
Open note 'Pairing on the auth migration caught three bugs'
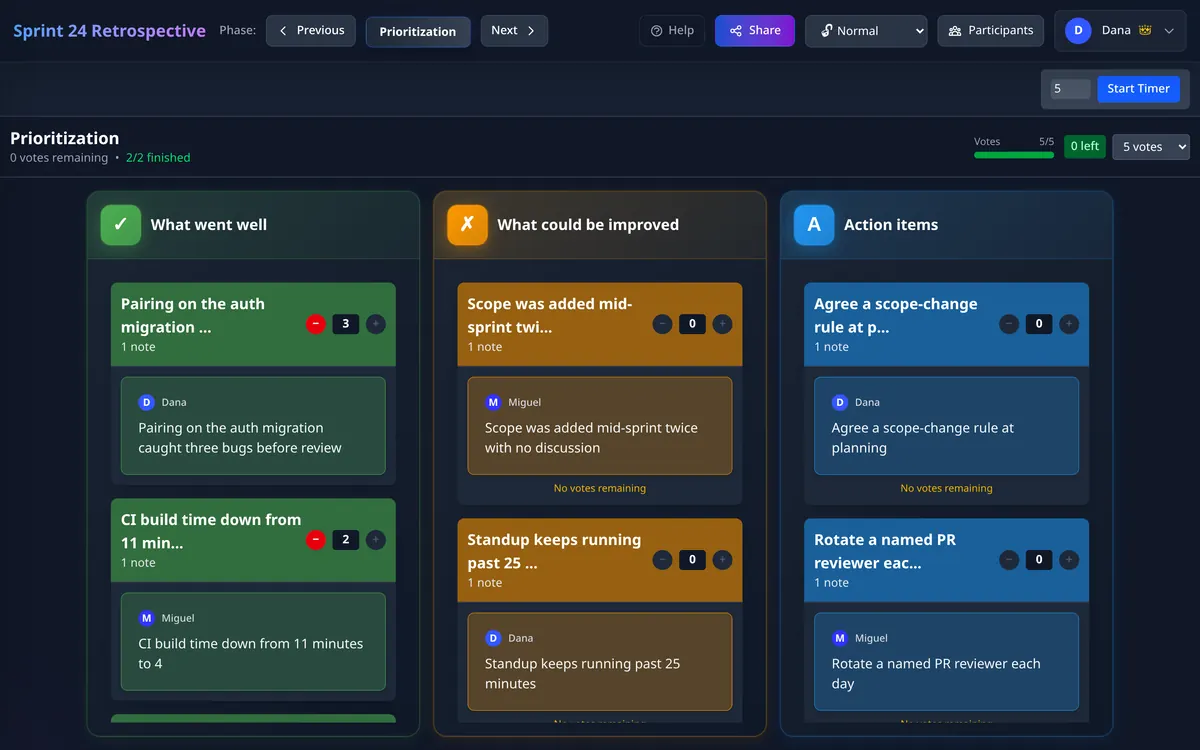pyautogui.click(x=253, y=426)
